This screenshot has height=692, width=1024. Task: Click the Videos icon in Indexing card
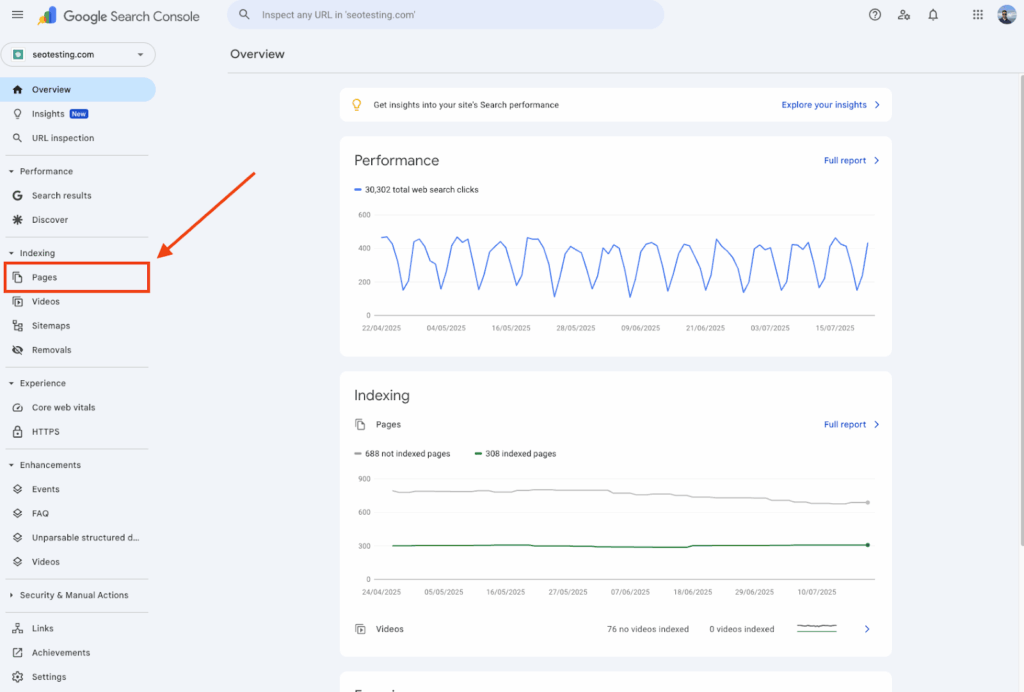click(360, 629)
